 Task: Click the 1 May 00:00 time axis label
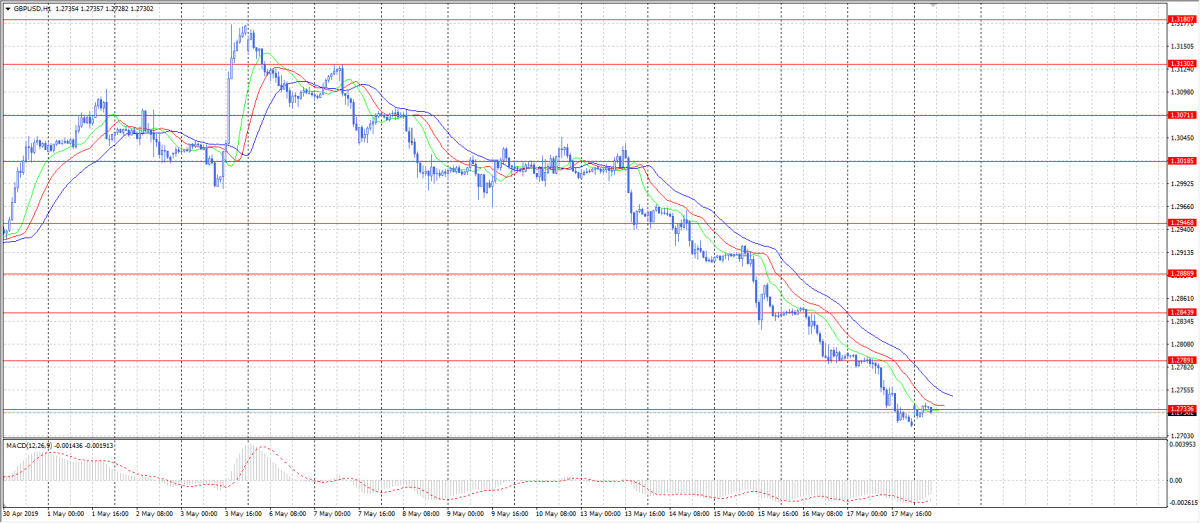(66, 516)
